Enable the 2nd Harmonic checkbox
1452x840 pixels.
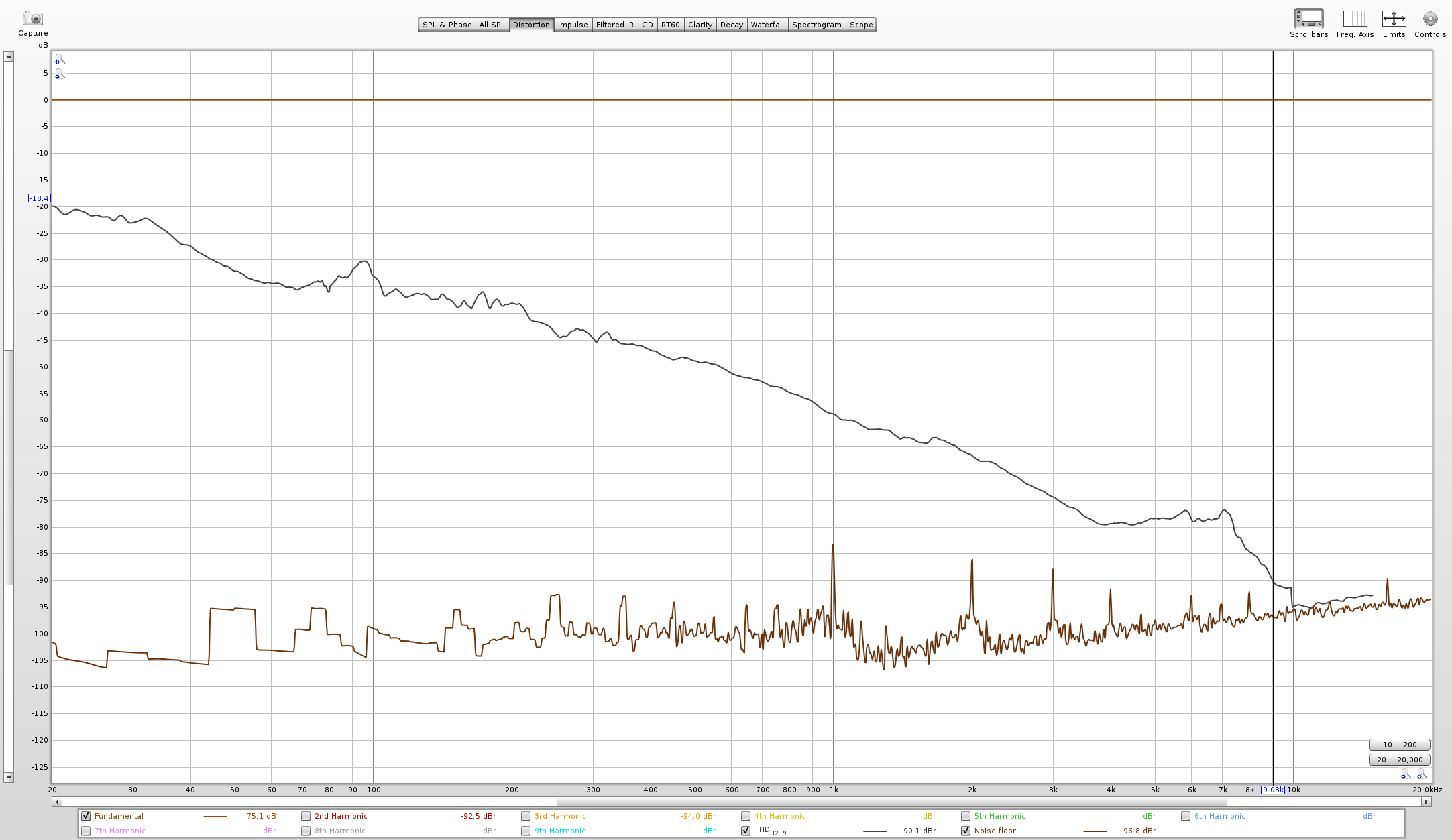pos(306,816)
